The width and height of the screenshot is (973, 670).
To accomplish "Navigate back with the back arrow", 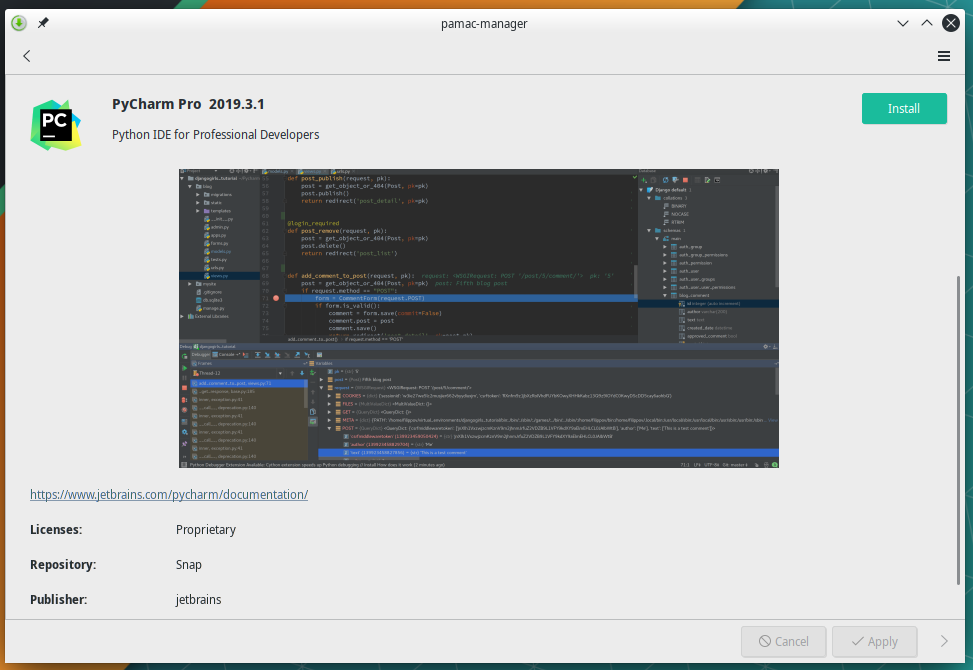I will [26, 56].
